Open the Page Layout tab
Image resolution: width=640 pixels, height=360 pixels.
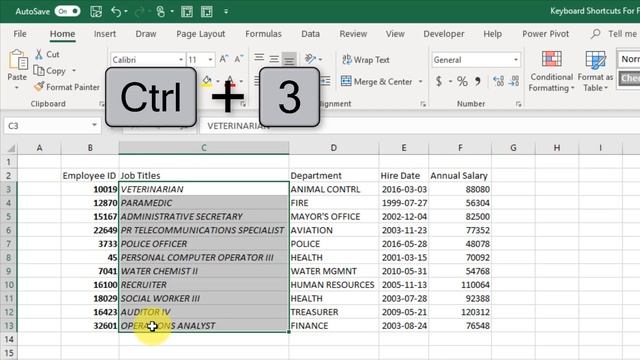200,34
